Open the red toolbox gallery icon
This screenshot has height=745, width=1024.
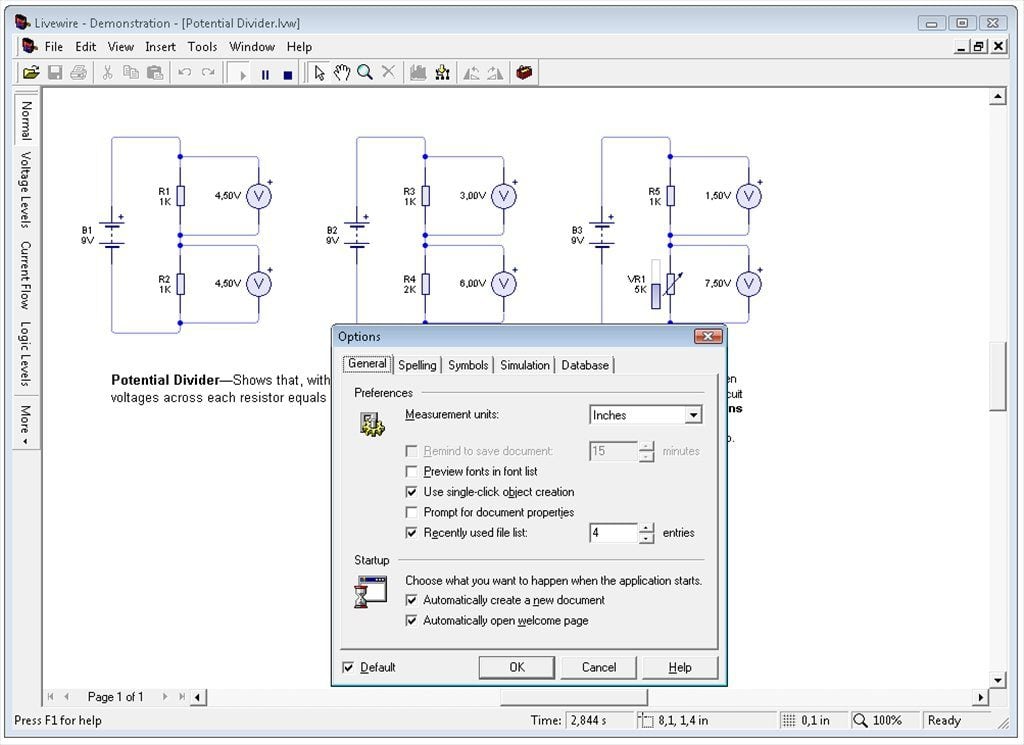(x=524, y=73)
